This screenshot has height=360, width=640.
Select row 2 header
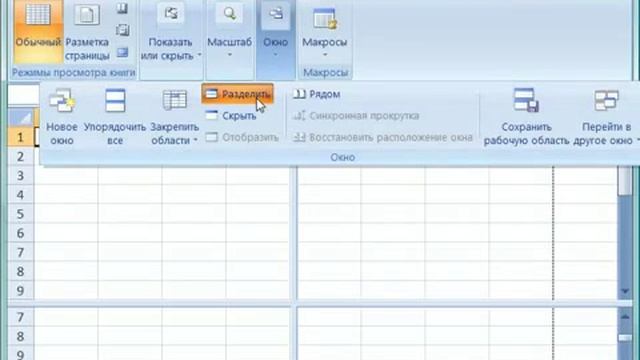(20, 156)
